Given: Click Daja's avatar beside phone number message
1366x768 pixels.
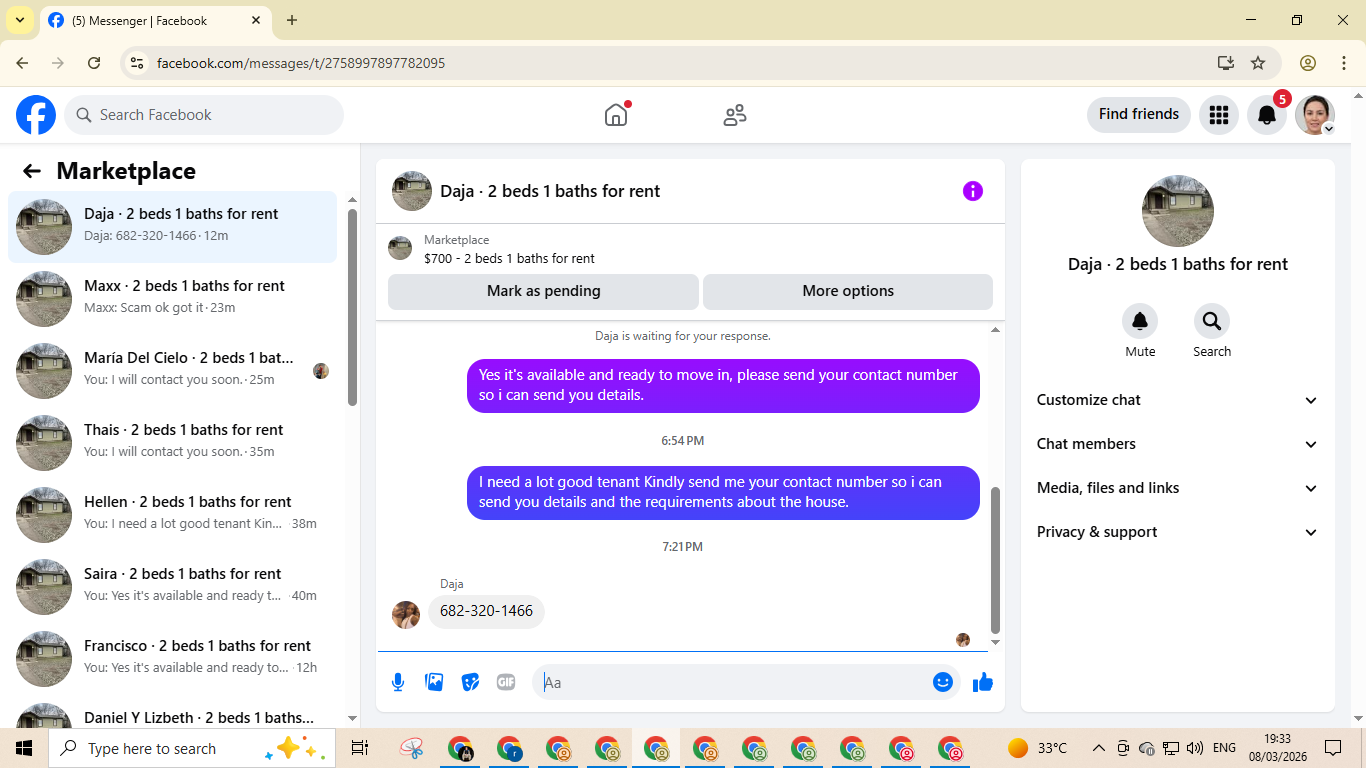Looking at the screenshot, I should pos(406,615).
